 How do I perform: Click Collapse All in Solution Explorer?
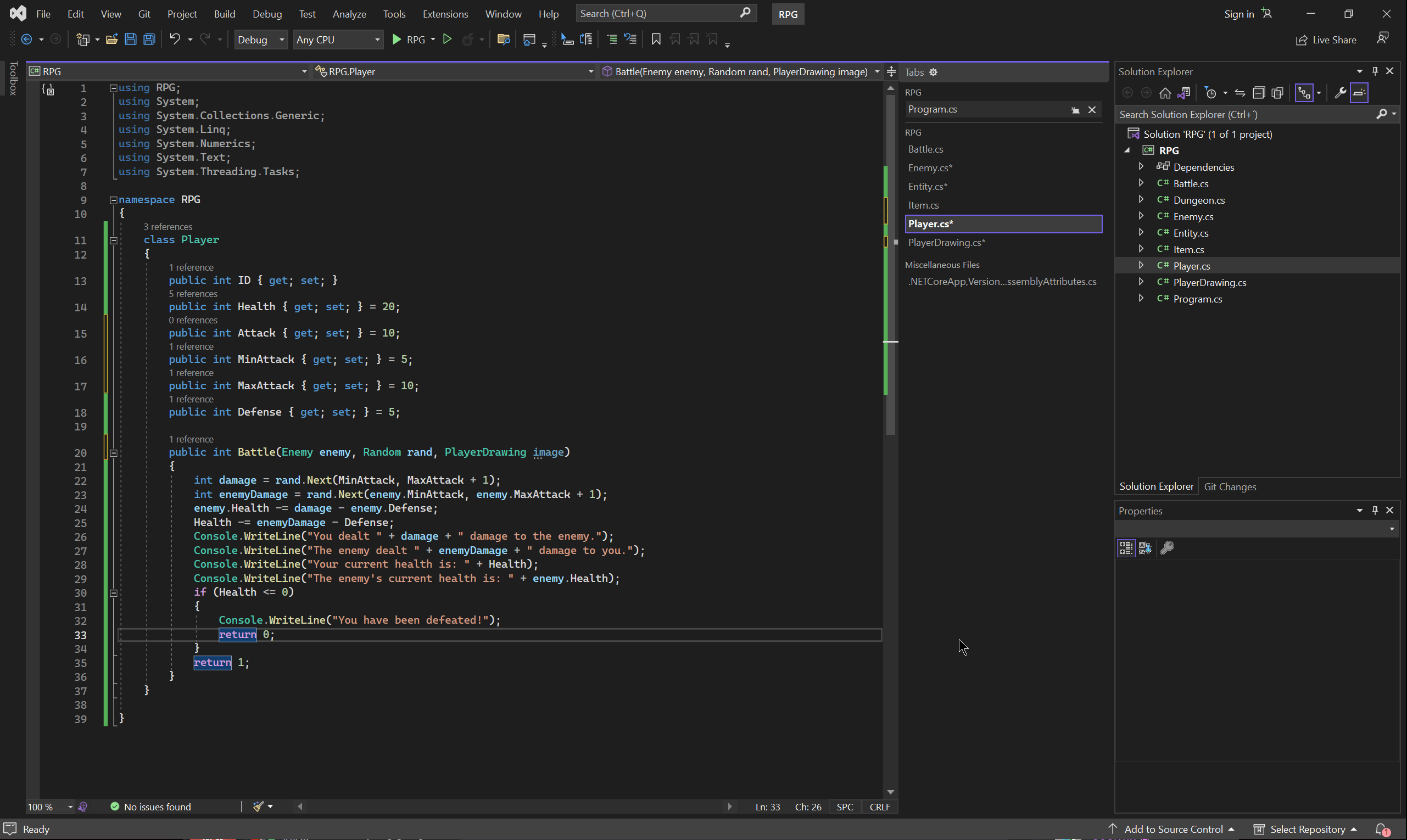coord(1259,93)
